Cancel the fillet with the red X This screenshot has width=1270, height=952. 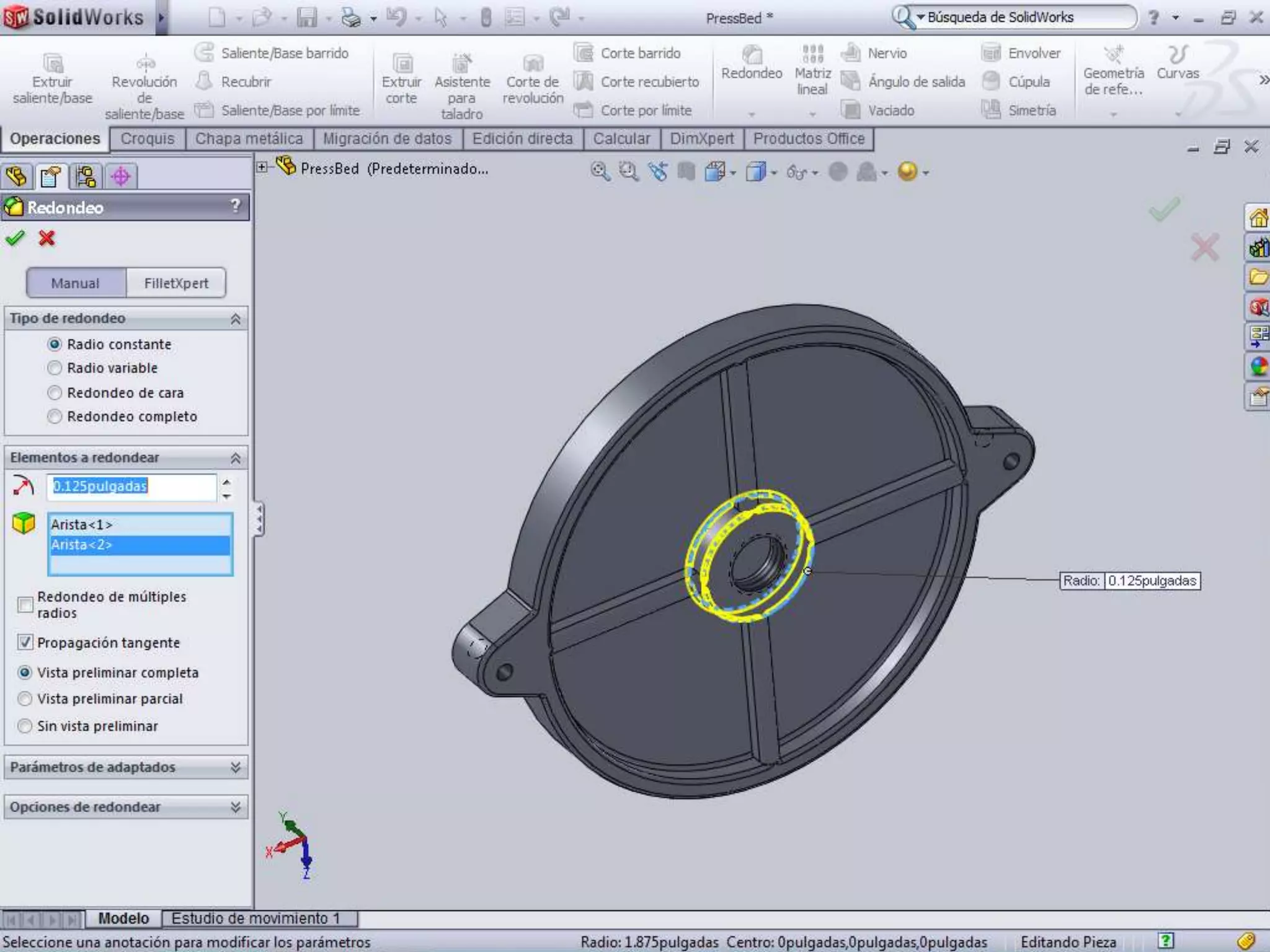[47, 238]
